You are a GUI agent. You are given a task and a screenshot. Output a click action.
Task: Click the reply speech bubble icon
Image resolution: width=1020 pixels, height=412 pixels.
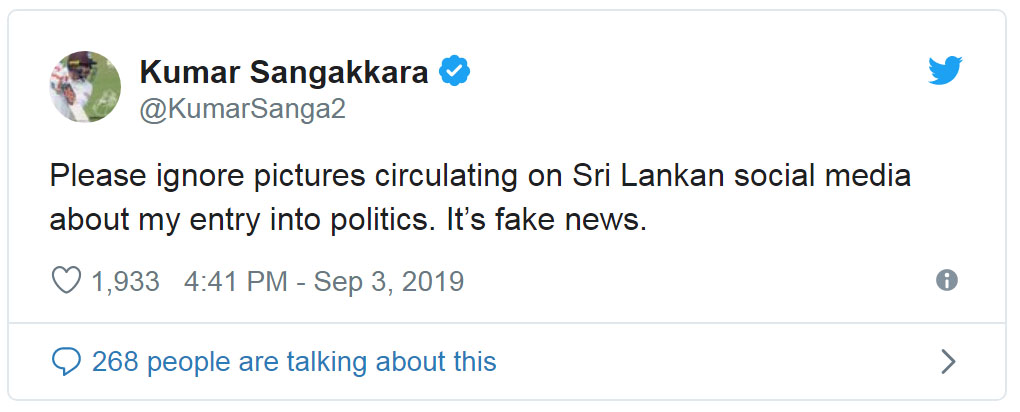pyautogui.click(x=66, y=361)
